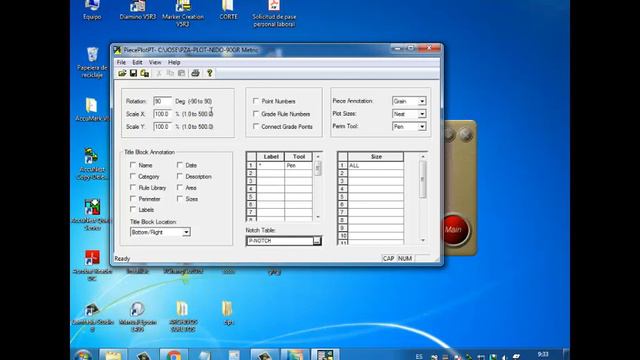This screenshot has width=640, height=360.
Task: Enable the Grade Rule Numbers checkbox
Action: click(256, 113)
